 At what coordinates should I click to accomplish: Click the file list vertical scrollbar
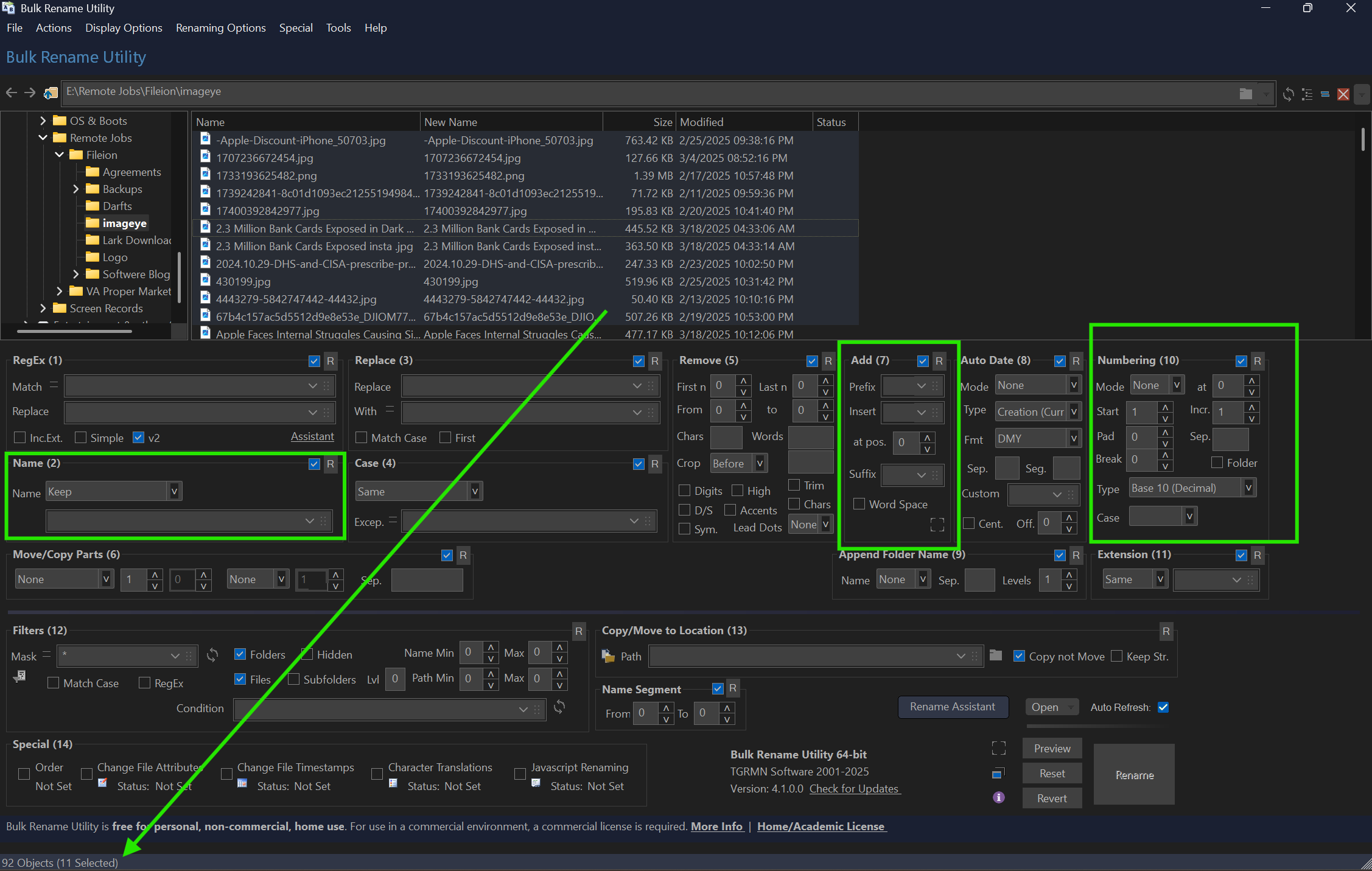(x=1362, y=140)
